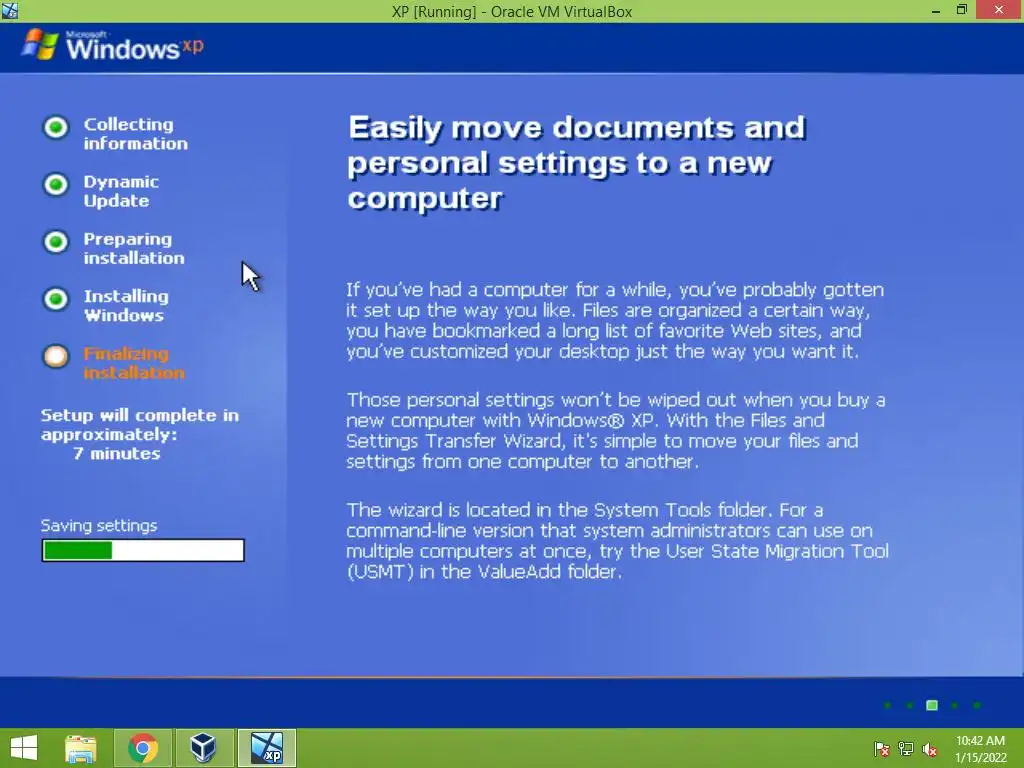Click the muted volume tray icon
Image resolution: width=1024 pixels, height=768 pixels.
point(930,749)
